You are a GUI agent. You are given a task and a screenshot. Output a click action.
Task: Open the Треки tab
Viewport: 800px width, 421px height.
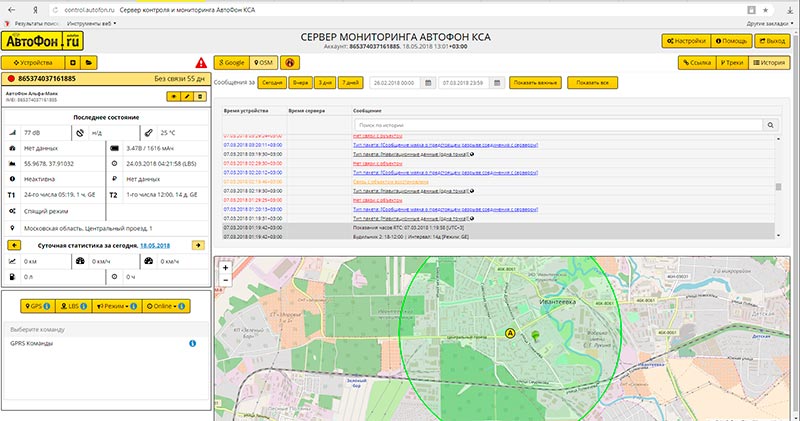[x=732, y=63]
